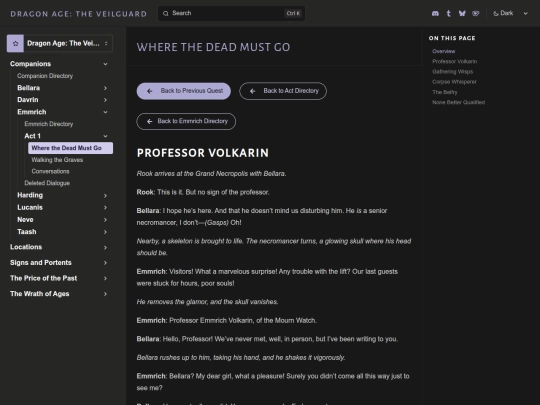Click Back to Emmrich Directory button
Screen dimensions: 540x405
pyautogui.click(x=186, y=121)
